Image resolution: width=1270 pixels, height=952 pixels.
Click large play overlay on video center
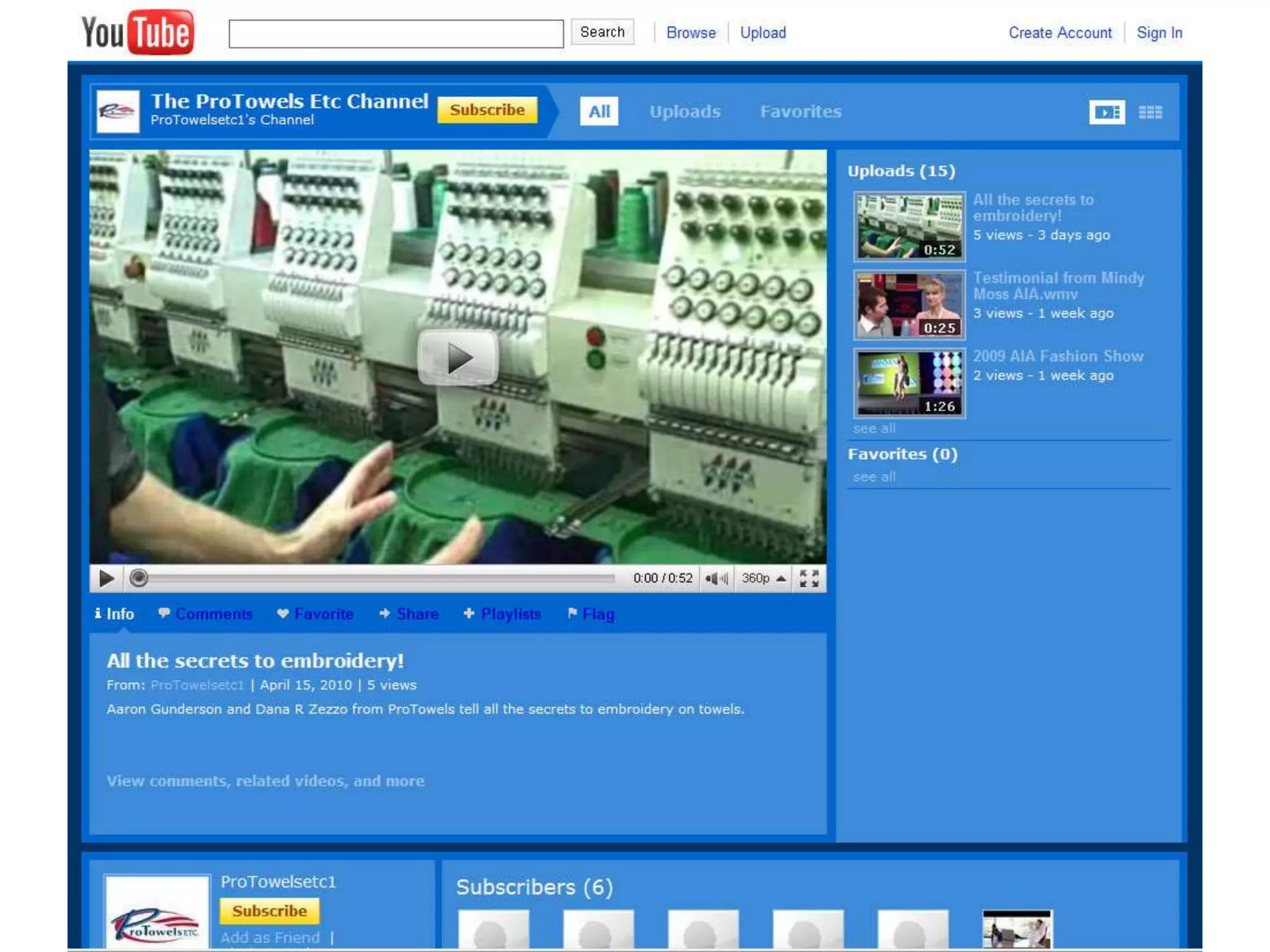(458, 358)
